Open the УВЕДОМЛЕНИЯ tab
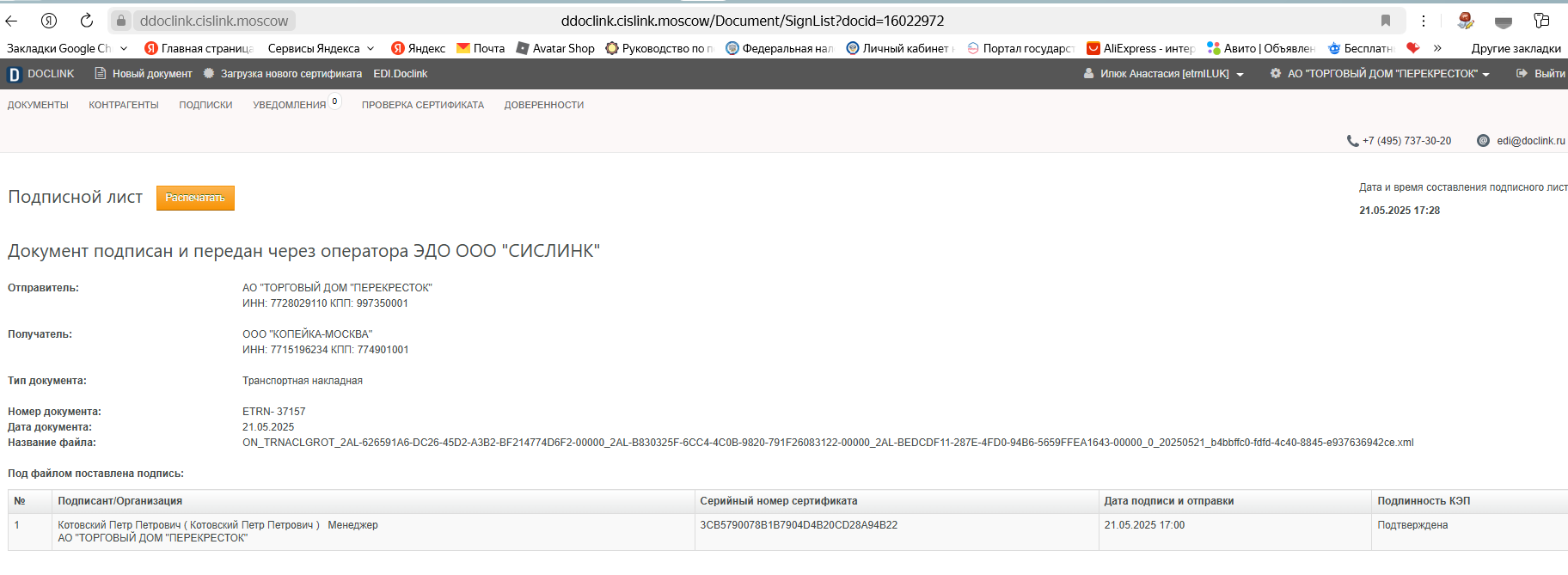This screenshot has width=1568, height=575. pos(289,105)
